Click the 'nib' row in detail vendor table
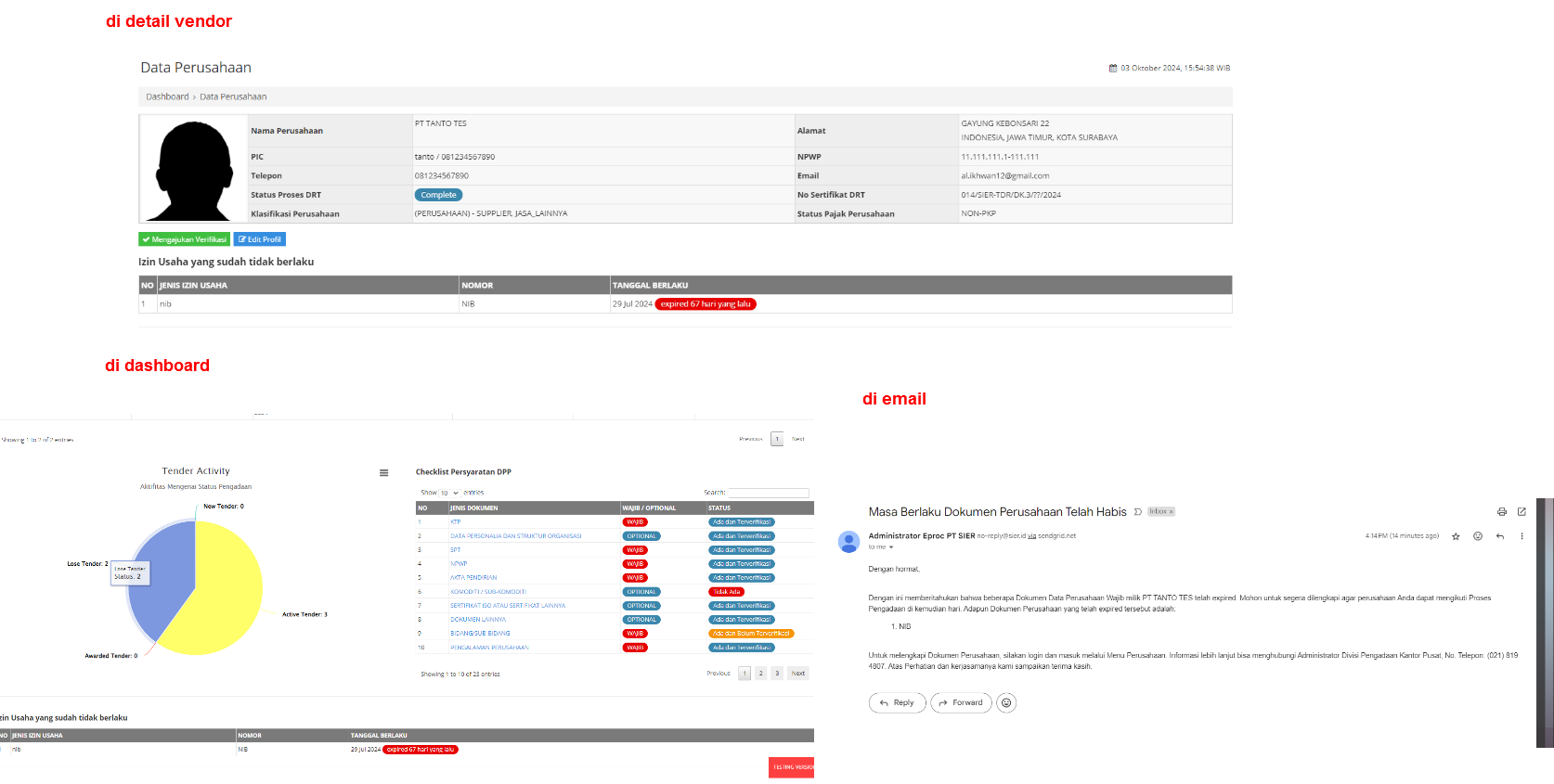Image resolution: width=1554 pixels, height=784 pixels. [686, 304]
